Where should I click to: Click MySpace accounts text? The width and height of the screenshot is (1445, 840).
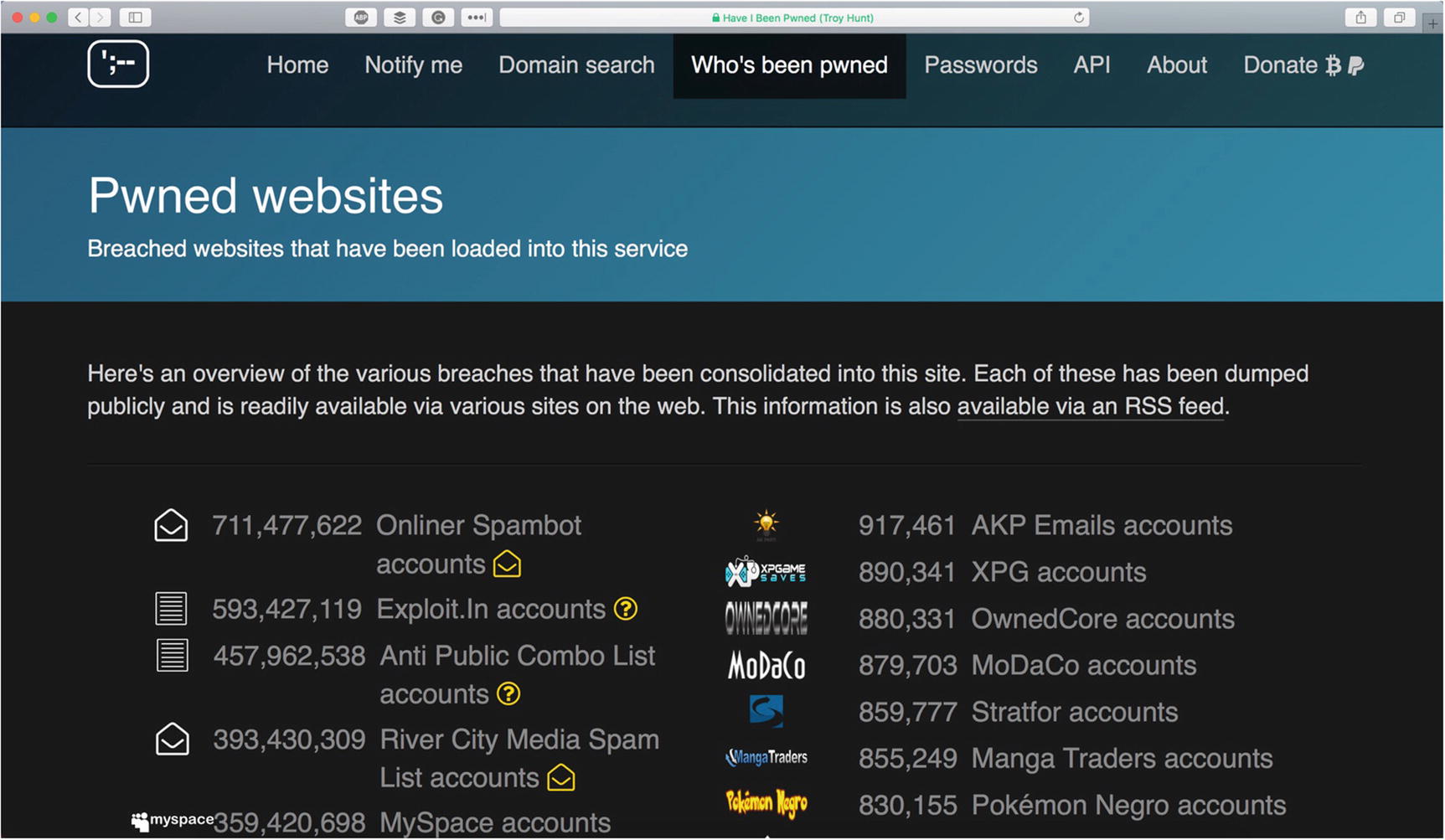[x=495, y=822]
